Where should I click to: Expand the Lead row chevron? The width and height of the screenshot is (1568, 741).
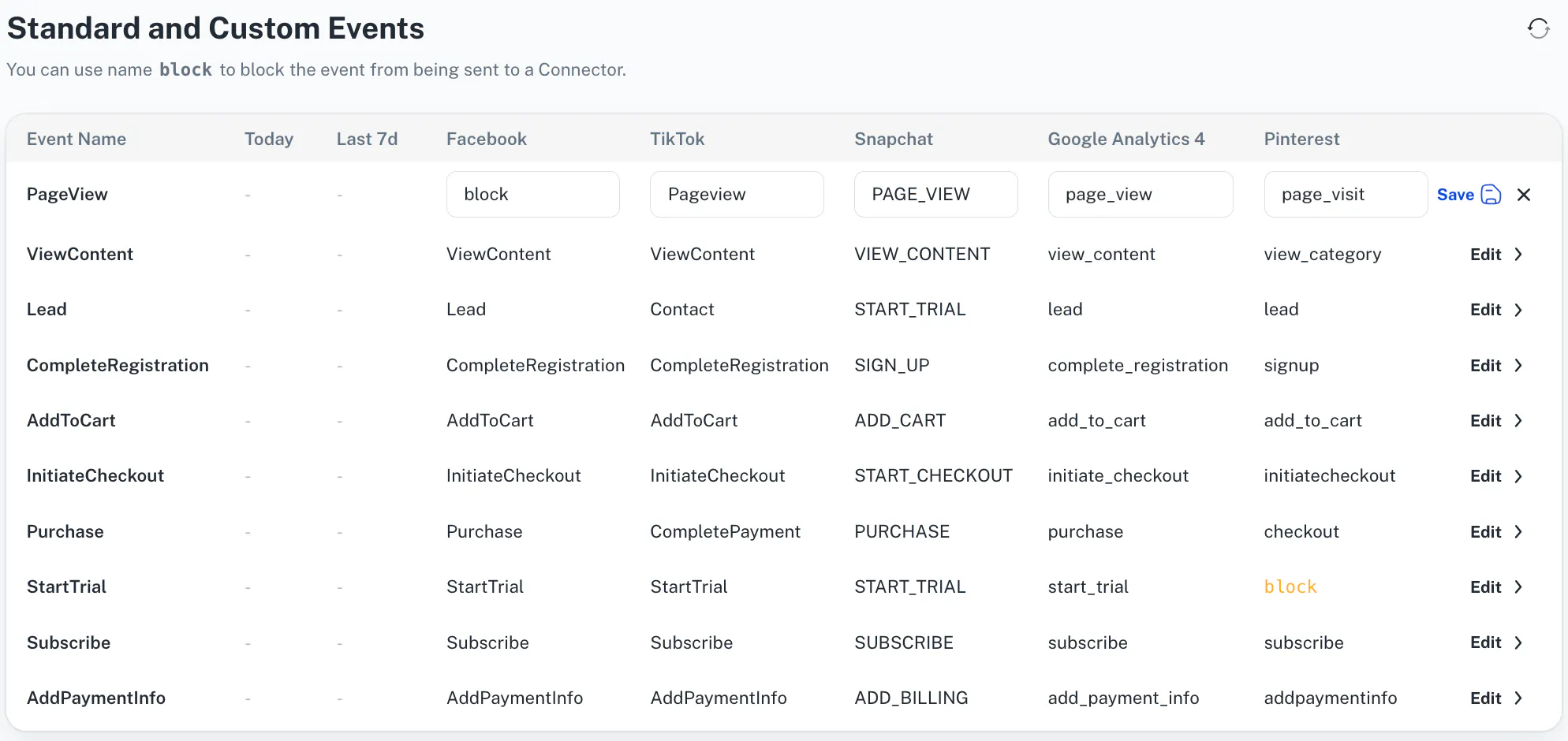[x=1518, y=310]
